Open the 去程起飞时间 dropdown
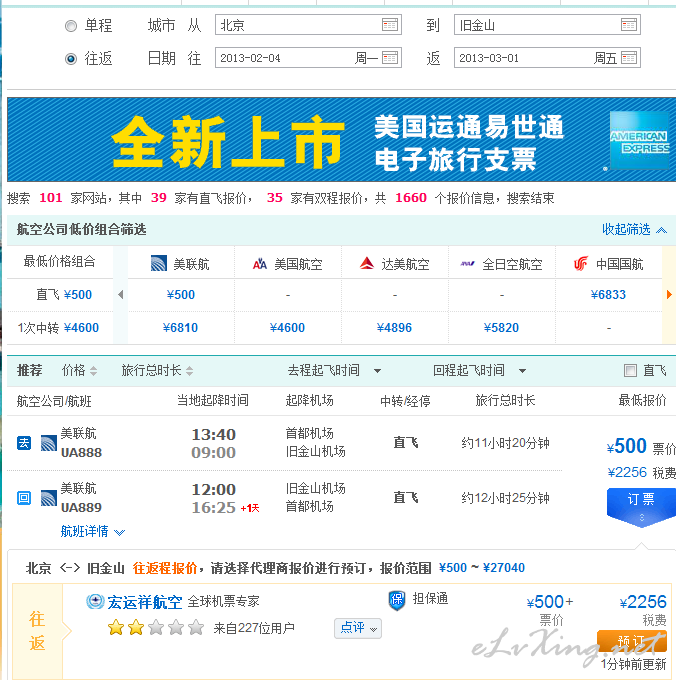 point(334,370)
